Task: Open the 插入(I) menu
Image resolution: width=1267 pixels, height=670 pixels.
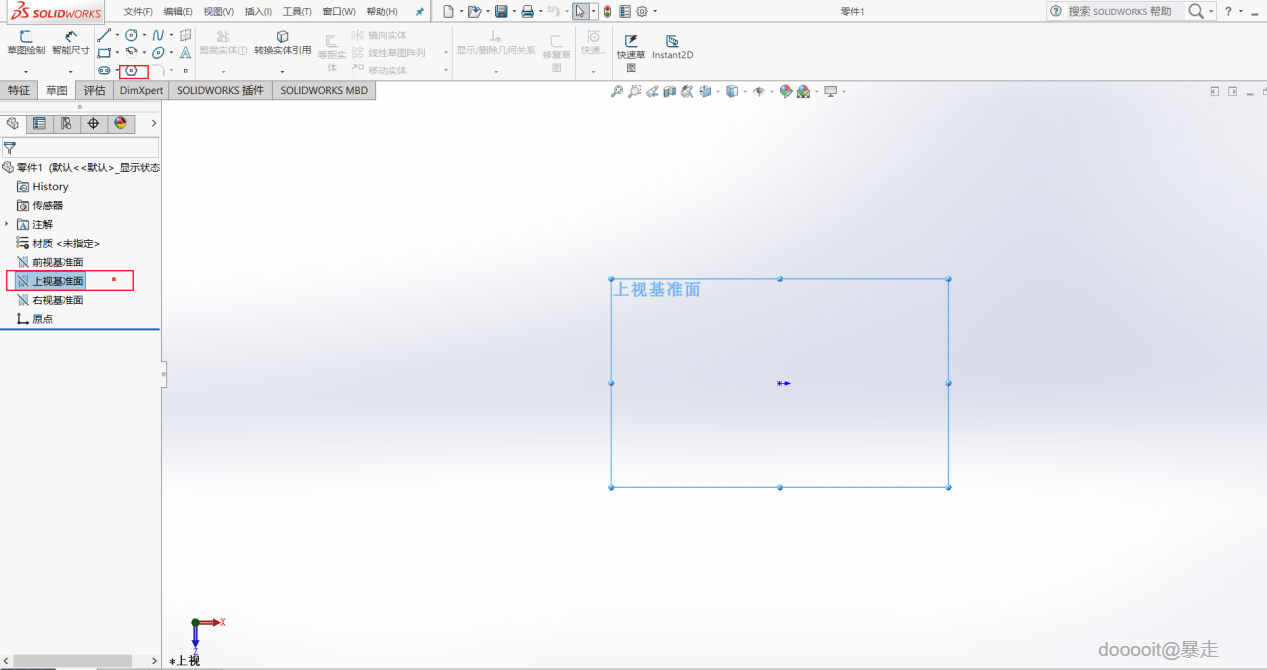Action: [x=258, y=11]
